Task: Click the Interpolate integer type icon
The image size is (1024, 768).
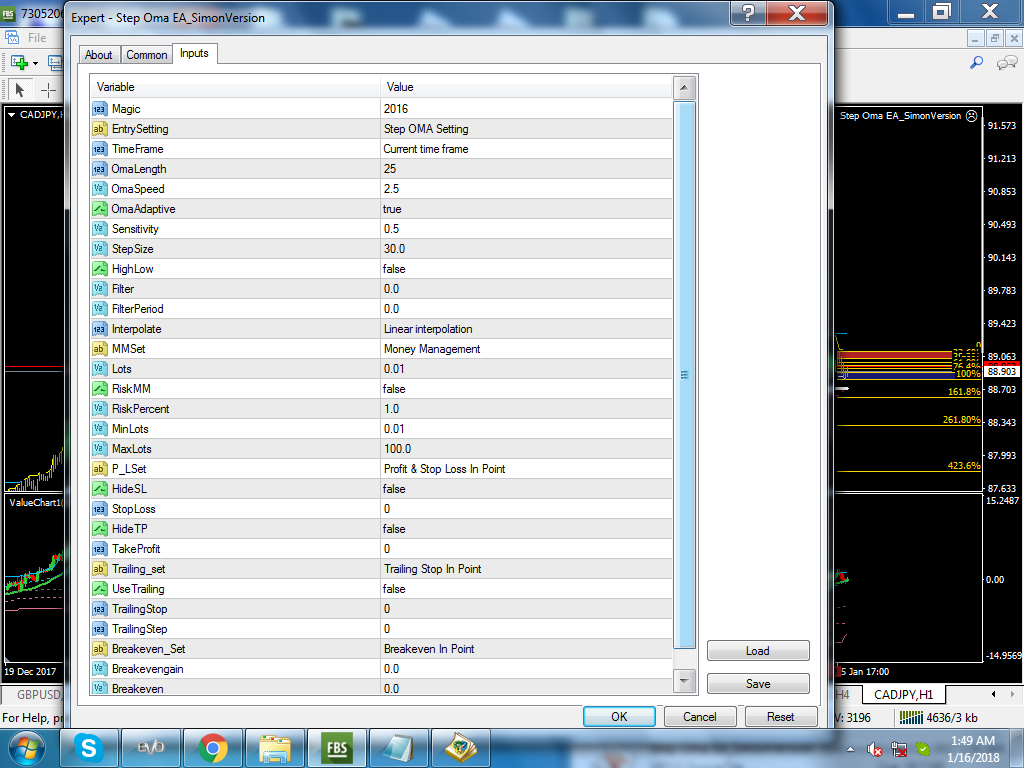Action: point(99,329)
